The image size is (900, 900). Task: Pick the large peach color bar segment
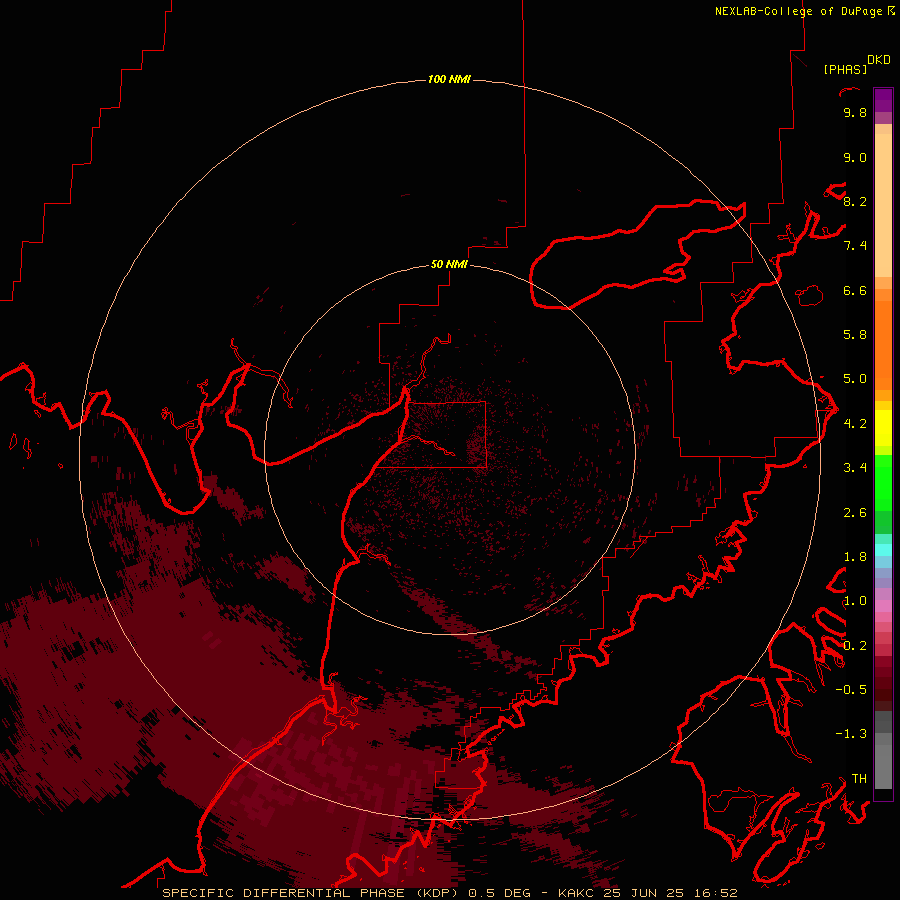coord(883,205)
